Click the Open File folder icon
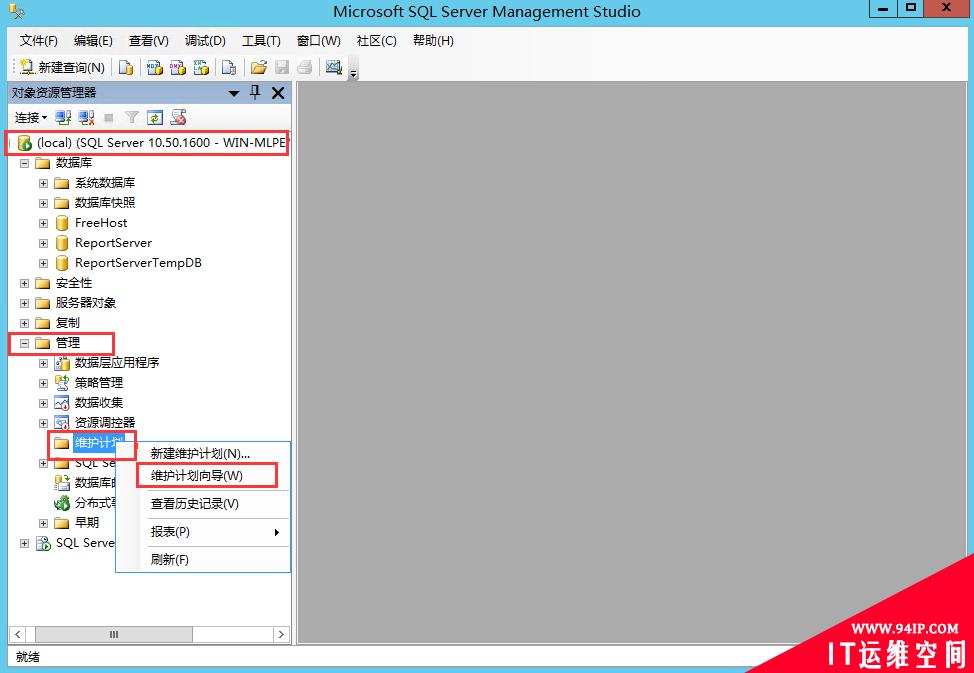 [258, 67]
